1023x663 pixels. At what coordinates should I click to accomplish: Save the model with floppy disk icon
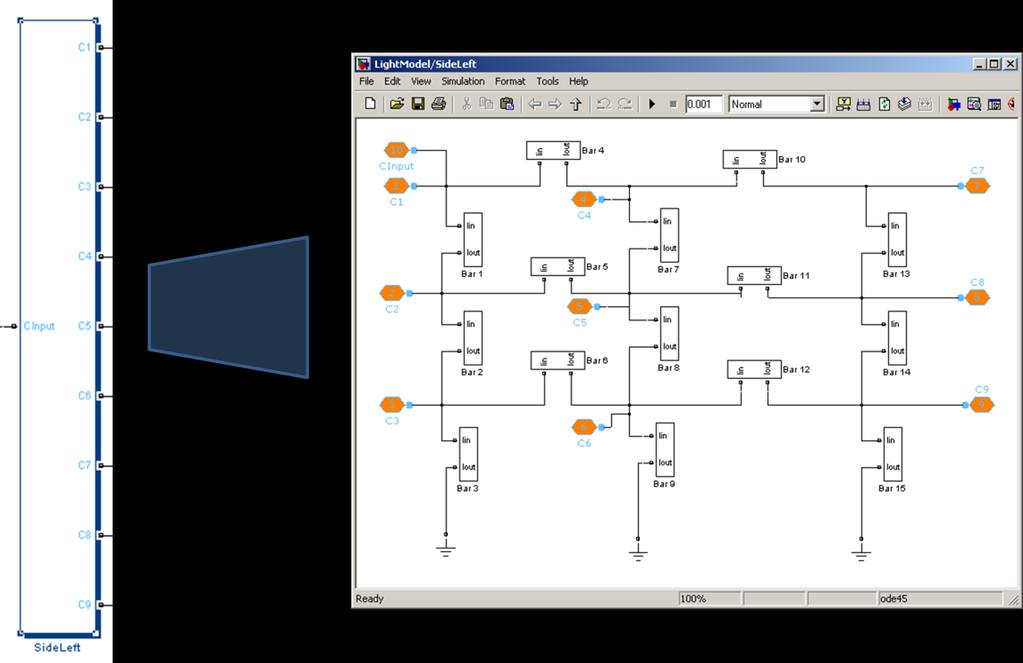[x=418, y=104]
